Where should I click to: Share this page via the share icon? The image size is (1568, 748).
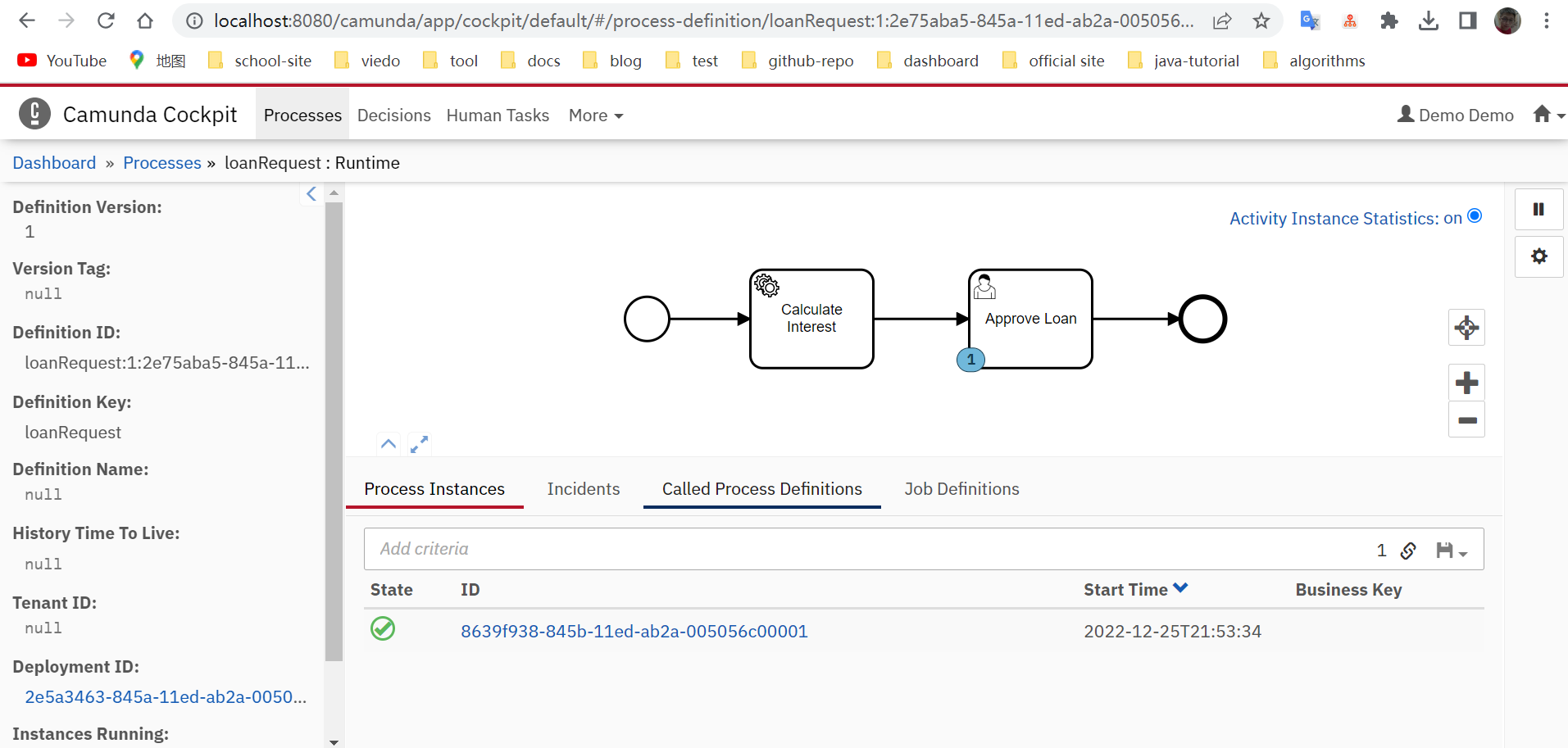pos(1222,21)
